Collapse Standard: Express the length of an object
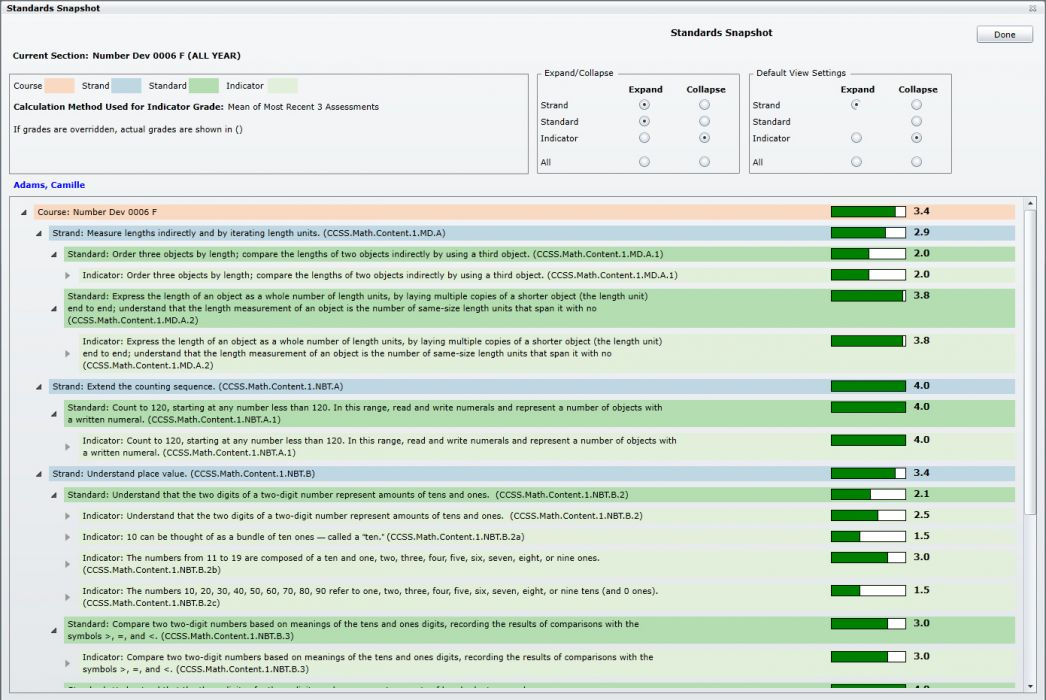 pyautogui.click(x=54, y=308)
